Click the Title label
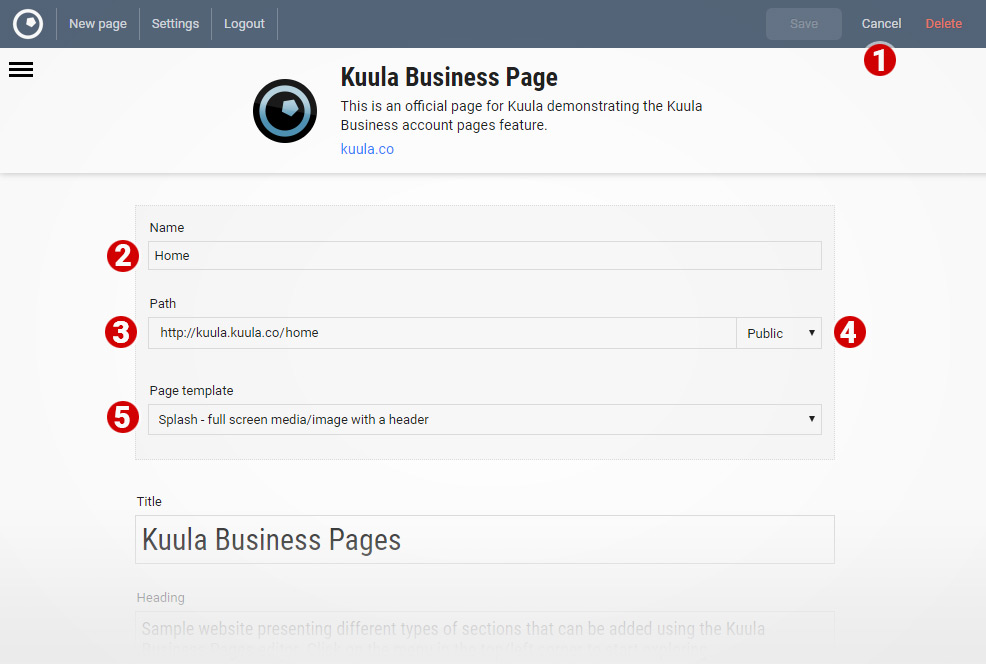 pyautogui.click(x=149, y=501)
